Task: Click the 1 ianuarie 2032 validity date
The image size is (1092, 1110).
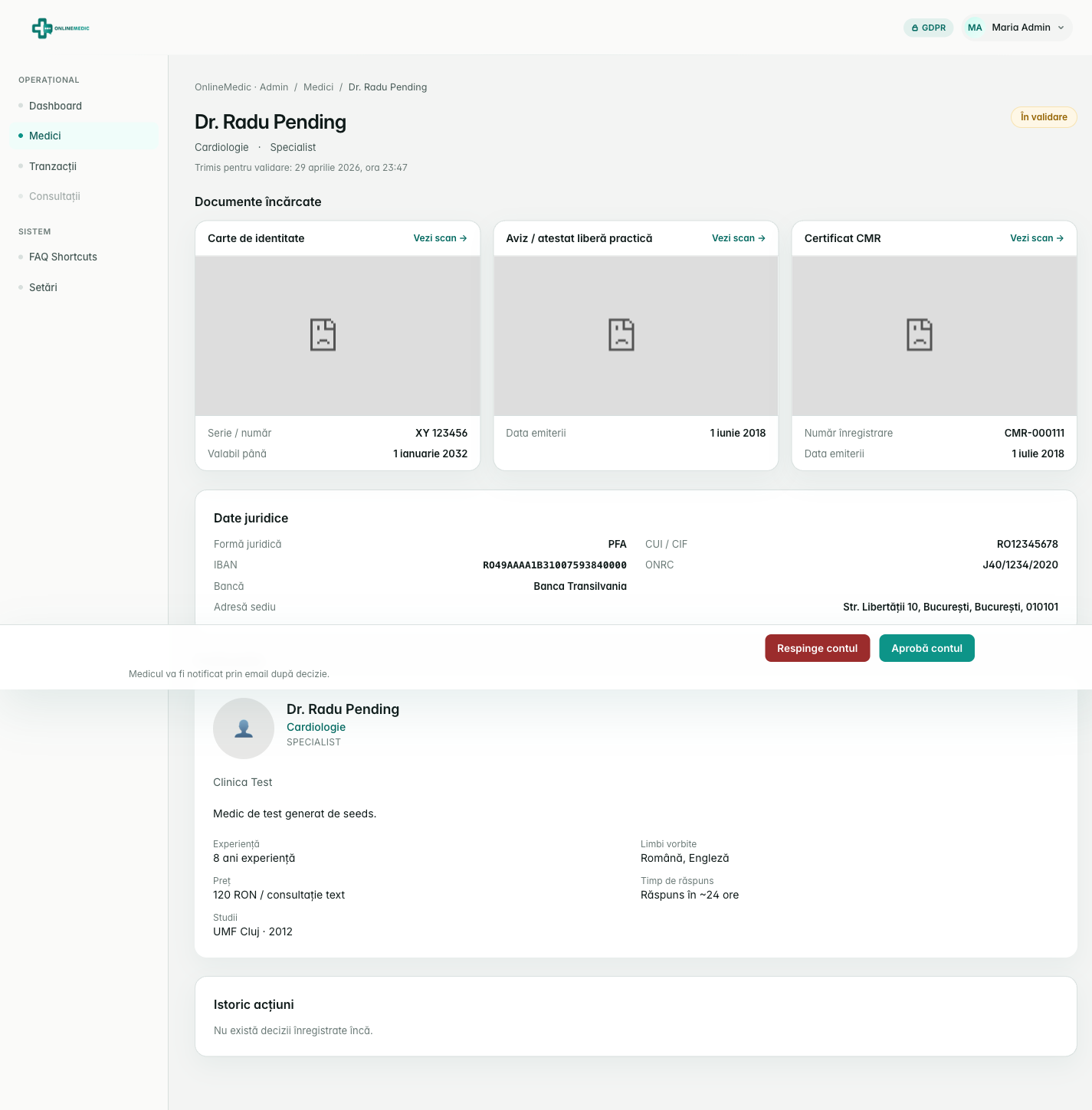Action: click(x=431, y=453)
